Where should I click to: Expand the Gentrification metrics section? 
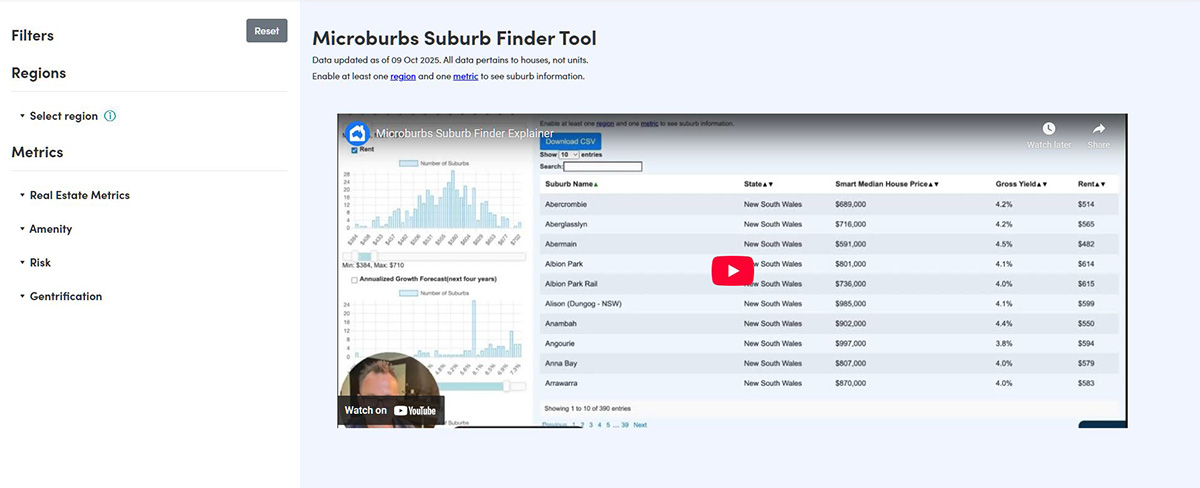pyautogui.click(x=61, y=296)
